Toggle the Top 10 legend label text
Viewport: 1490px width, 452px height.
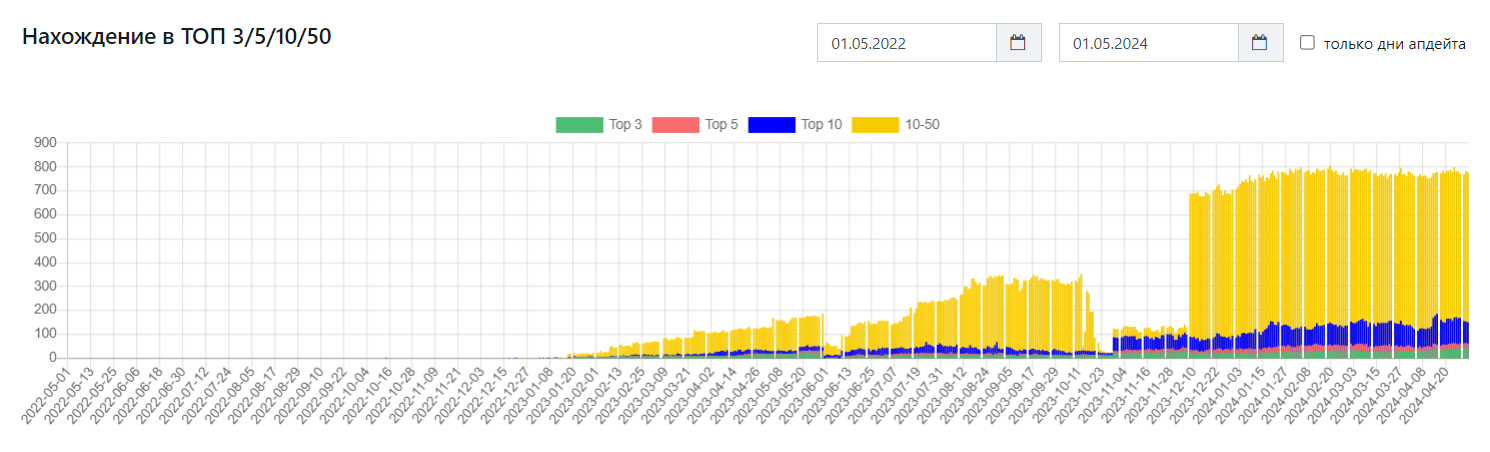(821, 125)
